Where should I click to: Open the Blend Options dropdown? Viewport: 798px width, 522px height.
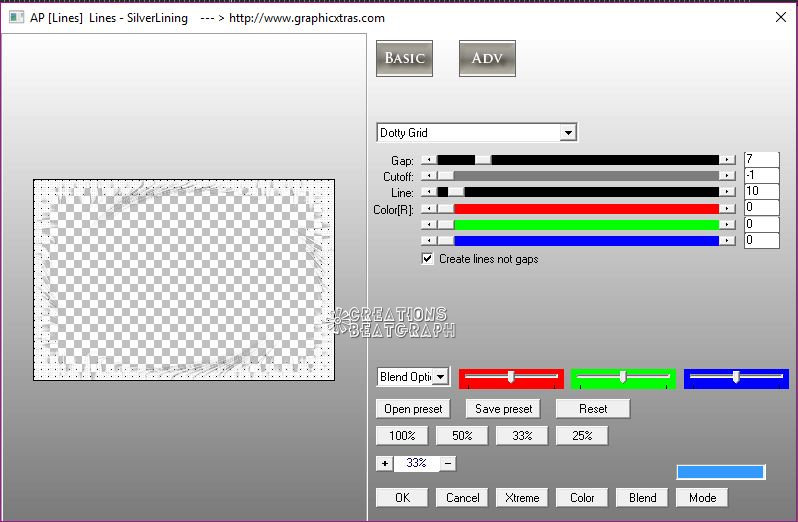pyautogui.click(x=413, y=377)
